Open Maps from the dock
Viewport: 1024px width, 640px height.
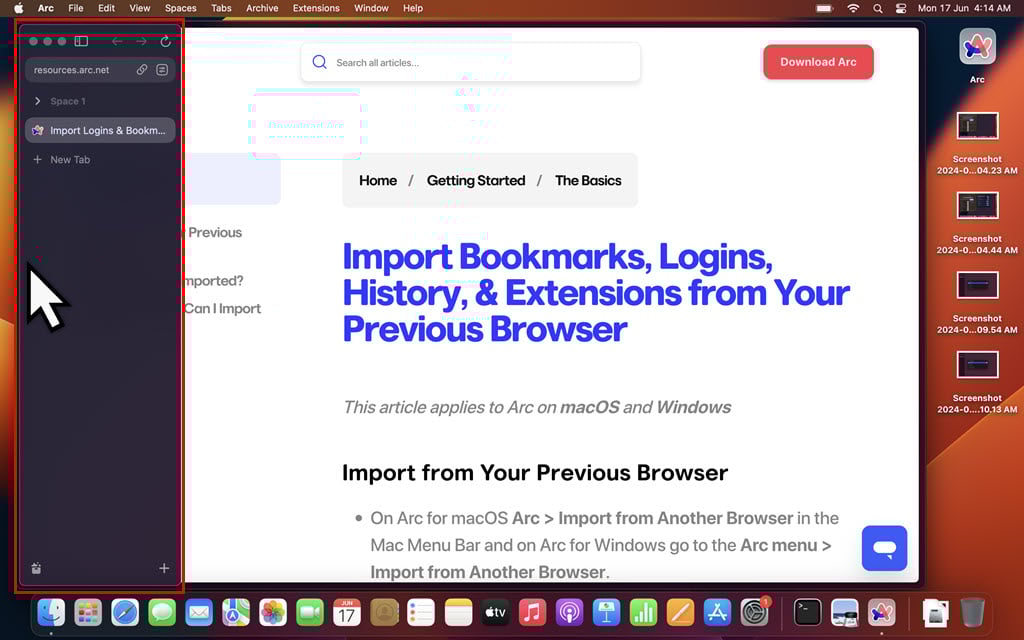click(236, 613)
